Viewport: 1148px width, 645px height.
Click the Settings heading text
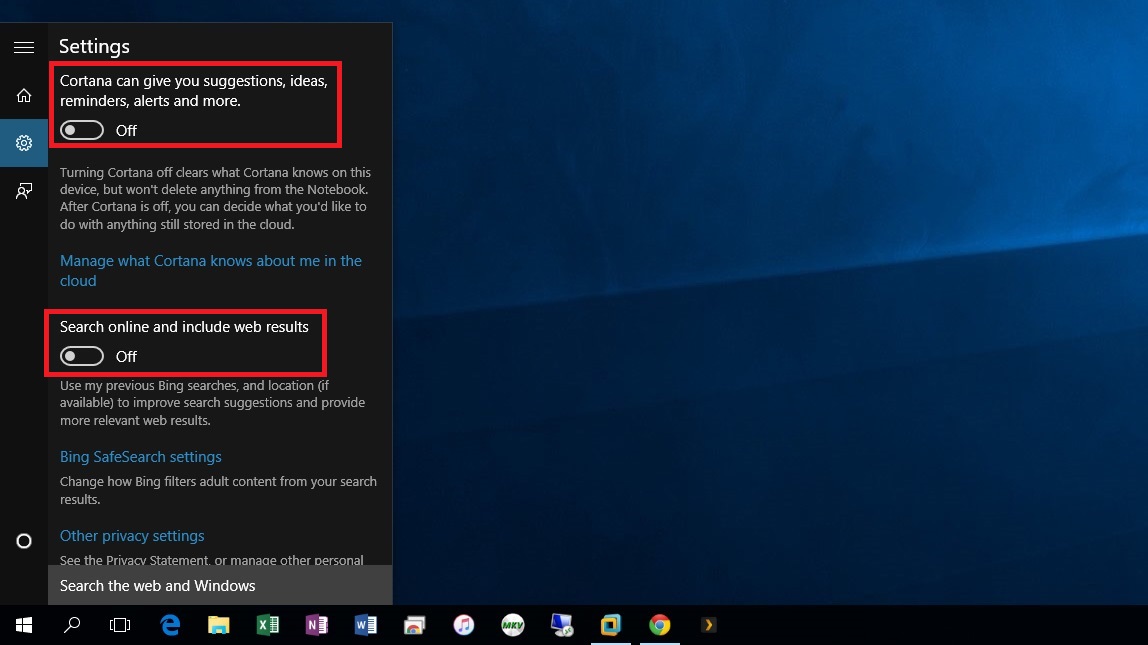click(94, 46)
